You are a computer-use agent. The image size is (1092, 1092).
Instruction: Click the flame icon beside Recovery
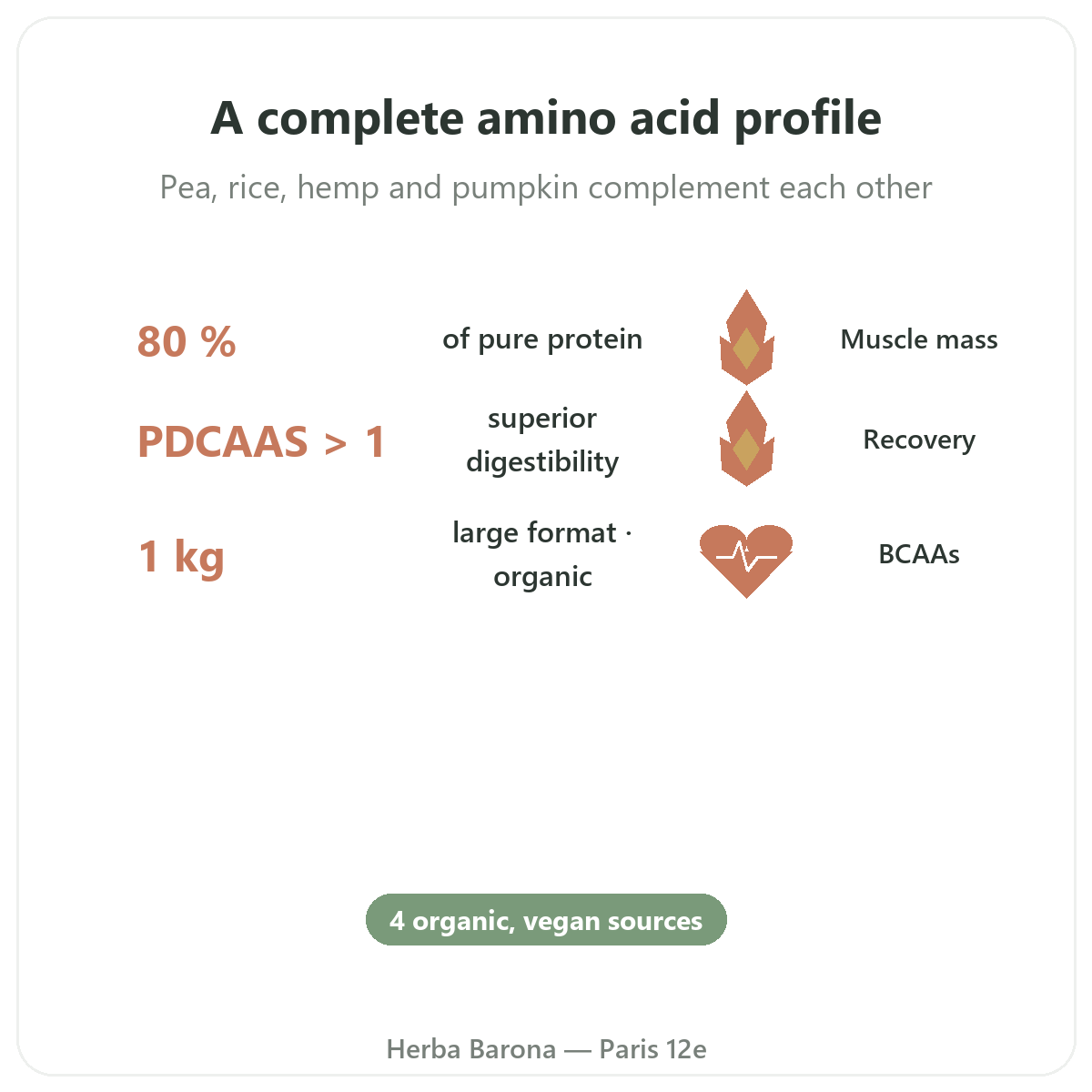pos(746,439)
